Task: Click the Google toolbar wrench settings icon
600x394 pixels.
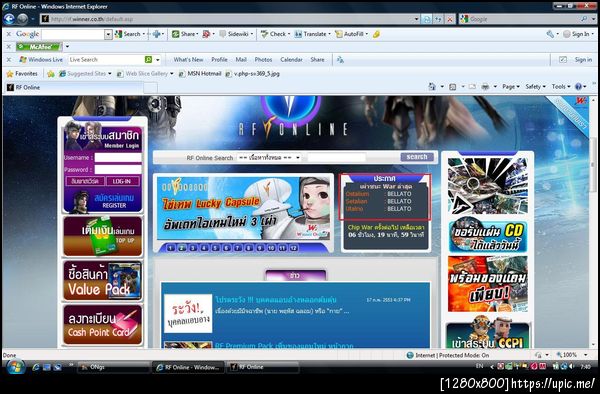Action: tap(550, 34)
